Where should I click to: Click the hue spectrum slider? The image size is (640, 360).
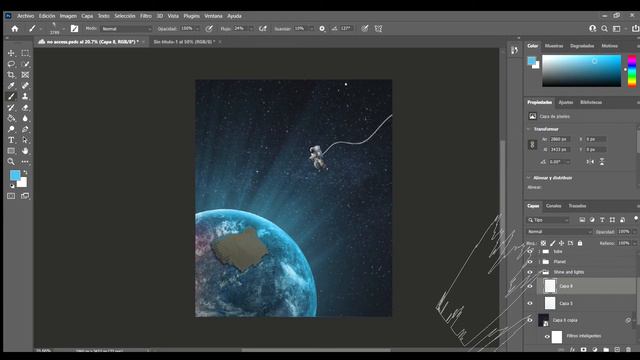pos(631,71)
